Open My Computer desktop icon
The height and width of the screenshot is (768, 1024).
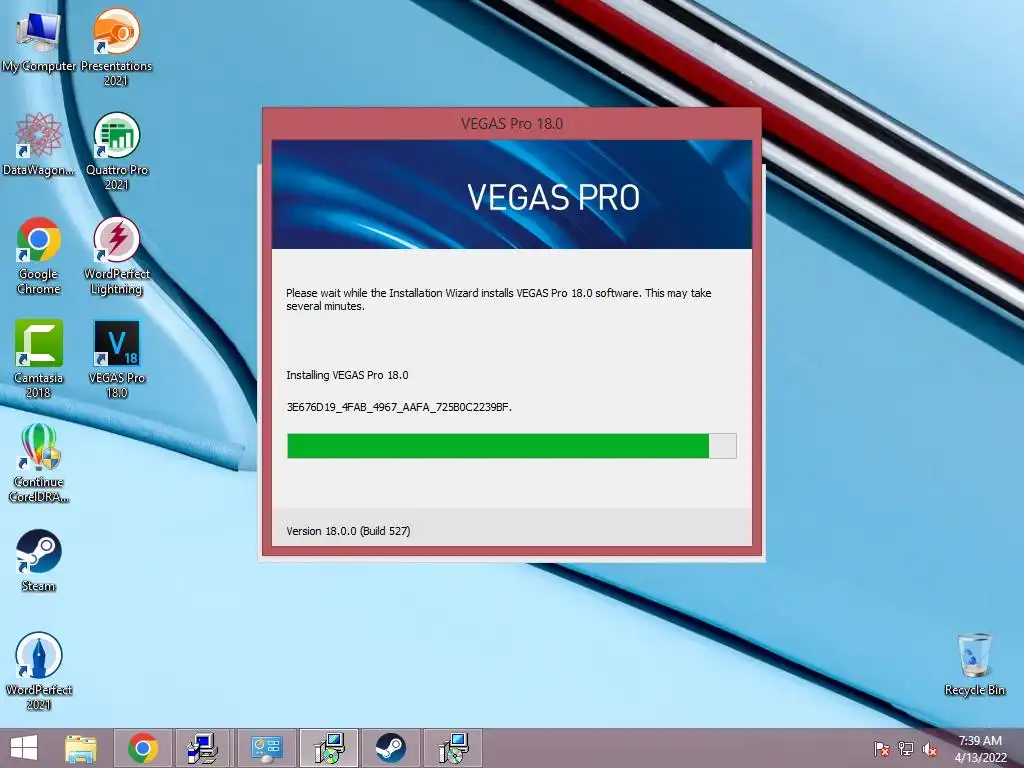coord(38,40)
